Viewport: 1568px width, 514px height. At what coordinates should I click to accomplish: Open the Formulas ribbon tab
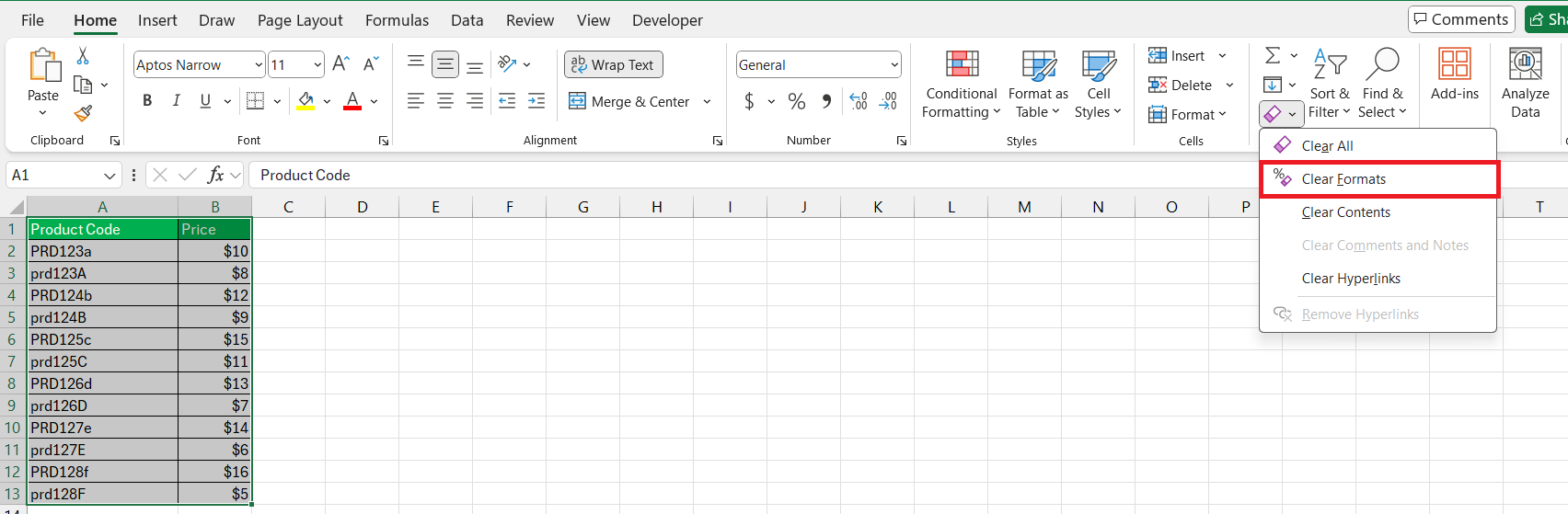point(397,20)
